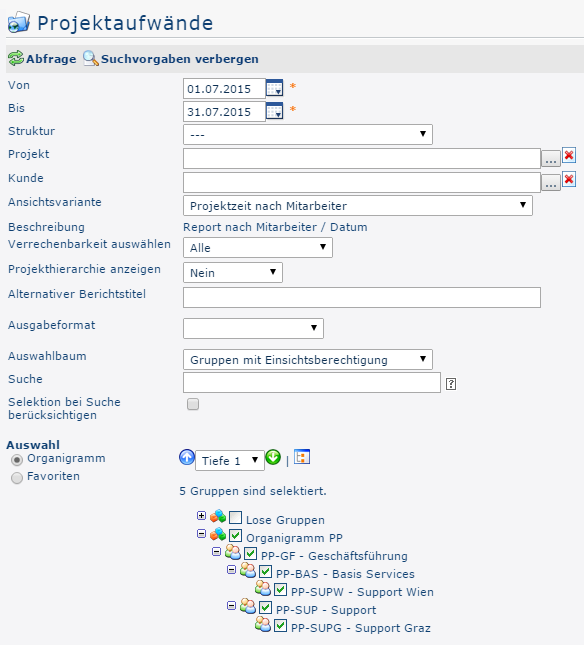Collapse the PP-BAS - Basis Services node
The image size is (584, 645).
point(232,570)
